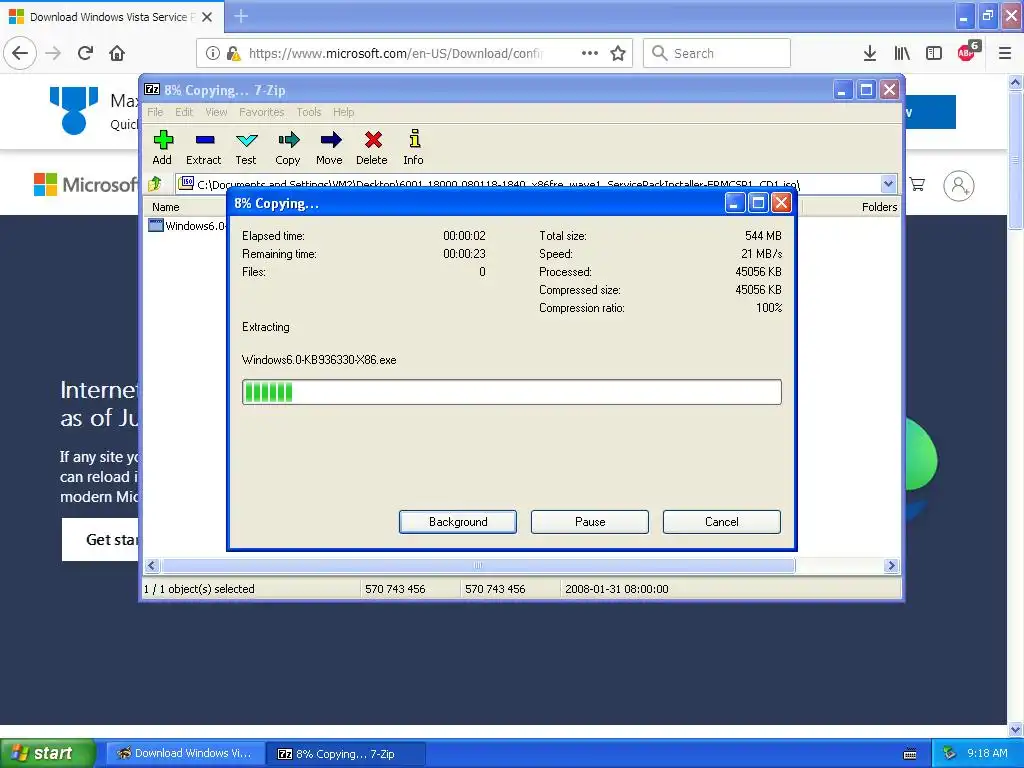Screen dimensions: 1024x768
Task: Open a new Firefox tab
Action: click(241, 16)
